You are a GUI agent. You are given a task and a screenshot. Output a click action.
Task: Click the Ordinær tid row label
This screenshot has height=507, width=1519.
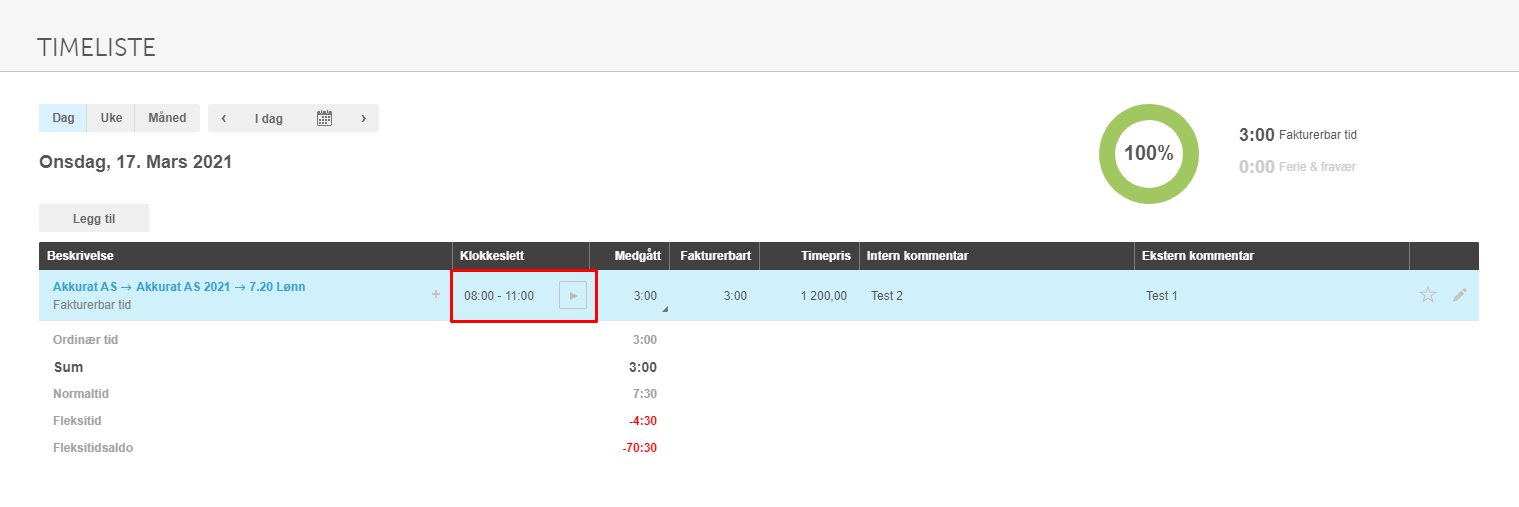pos(85,340)
